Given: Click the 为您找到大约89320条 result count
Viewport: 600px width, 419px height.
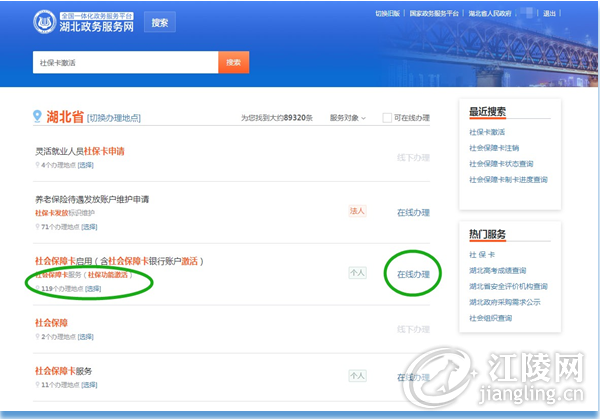Looking at the screenshot, I should [277, 118].
